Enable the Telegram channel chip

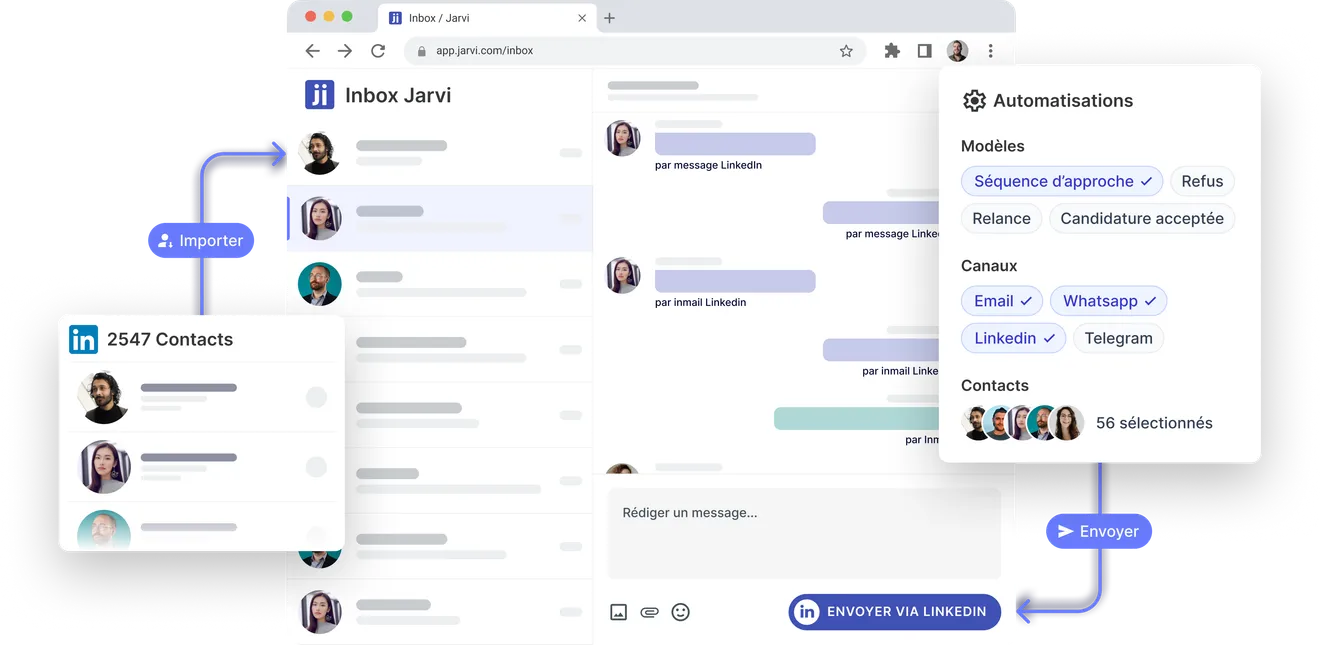(1118, 338)
